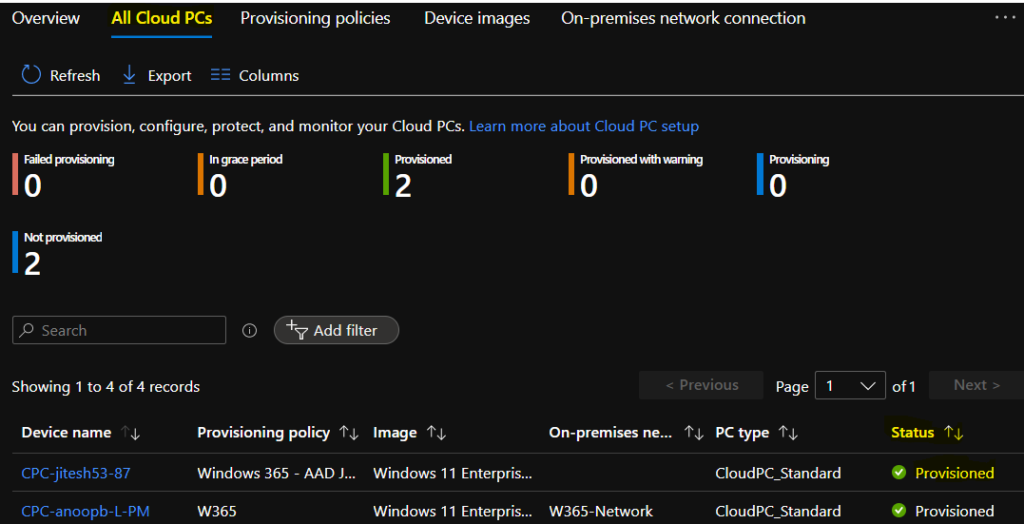Click the funnel icon in Add filter
The image size is (1024, 524).
[297, 331]
